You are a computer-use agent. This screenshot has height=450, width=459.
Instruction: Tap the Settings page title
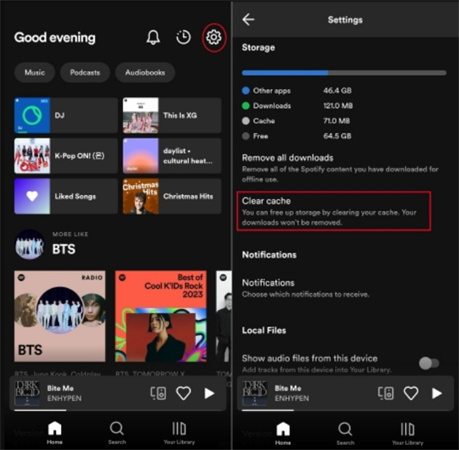click(x=345, y=20)
